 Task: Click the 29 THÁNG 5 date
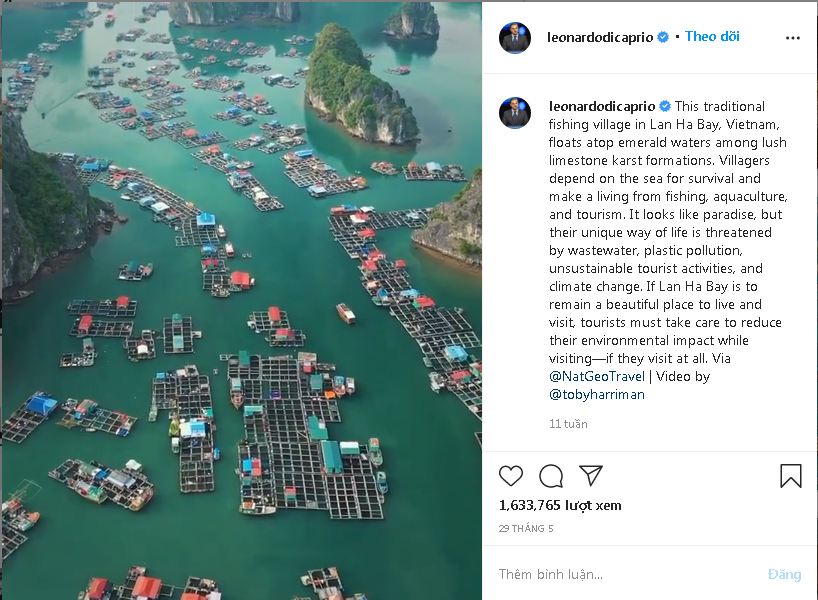[526, 529]
